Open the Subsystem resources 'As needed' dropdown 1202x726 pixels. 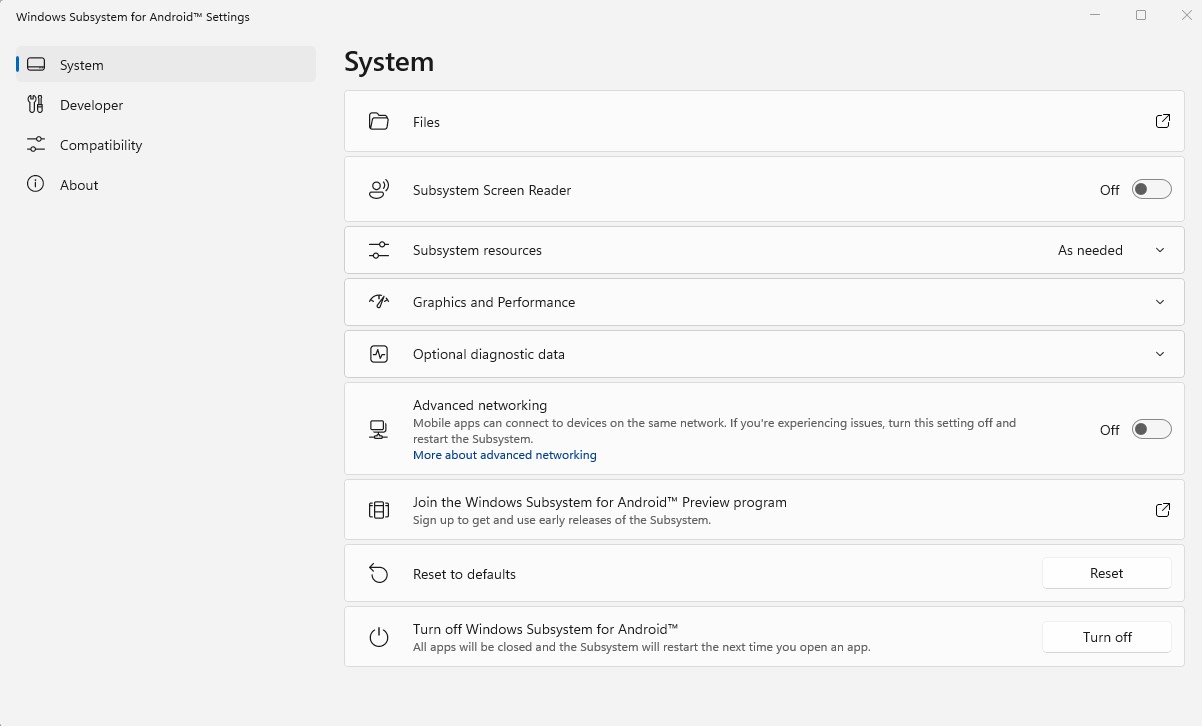click(1090, 250)
